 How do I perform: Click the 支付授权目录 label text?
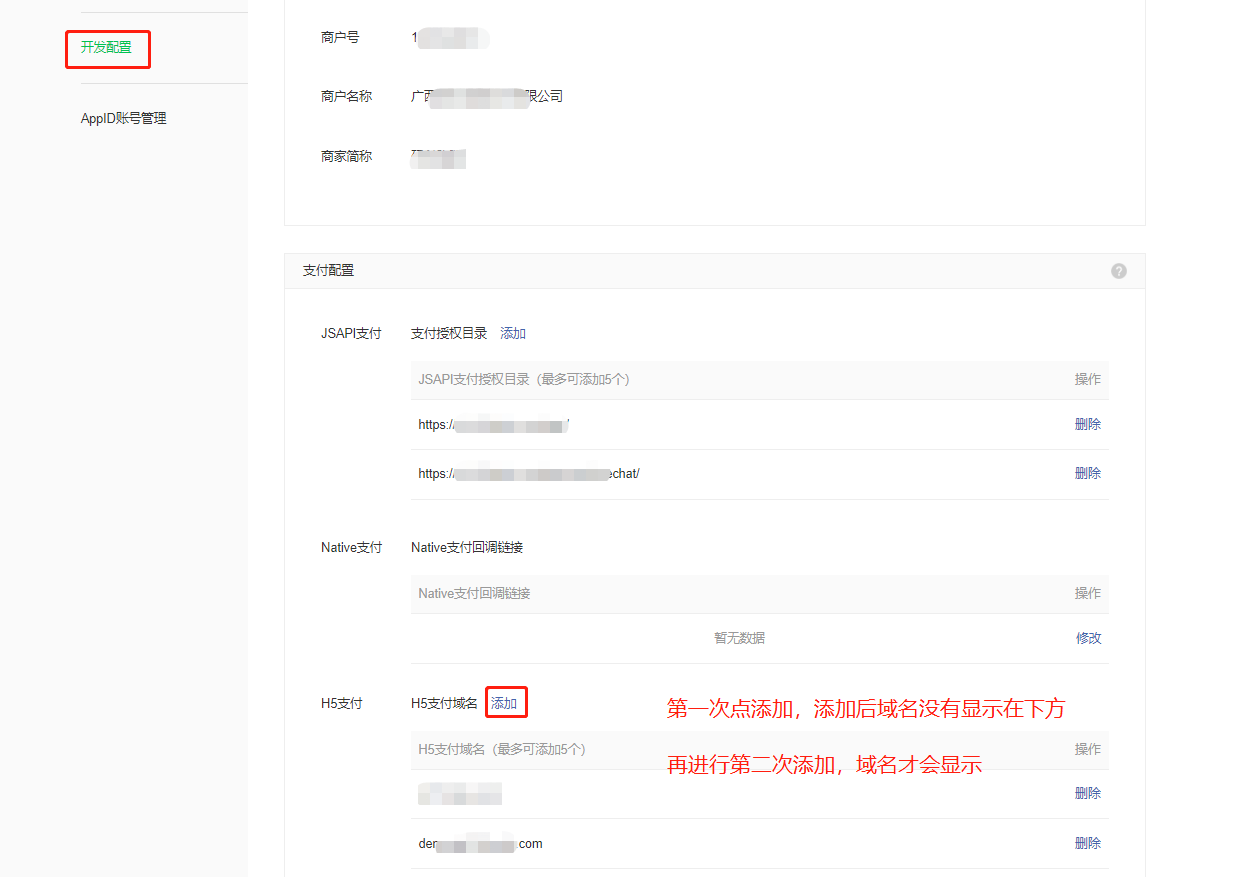pos(449,333)
